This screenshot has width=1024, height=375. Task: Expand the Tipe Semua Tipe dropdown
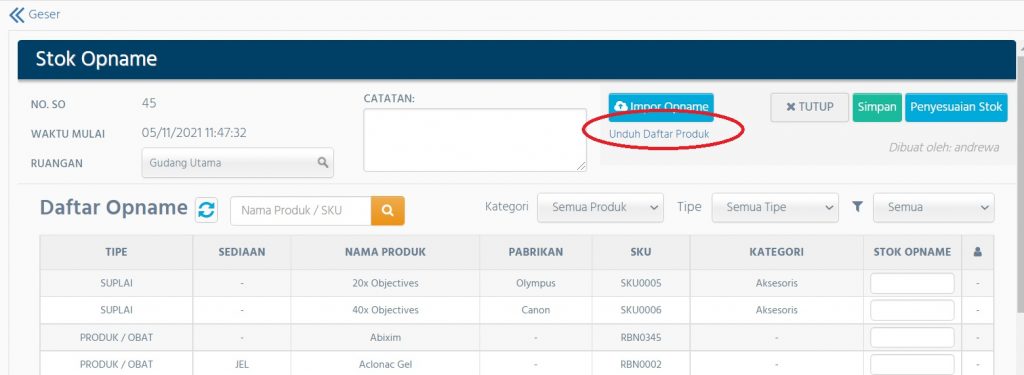(x=775, y=207)
